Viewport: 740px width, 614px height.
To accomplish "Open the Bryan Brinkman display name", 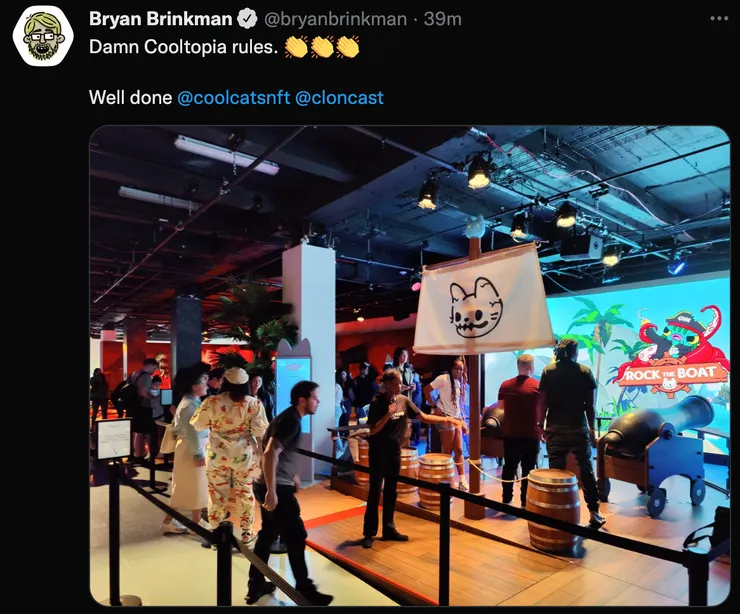I will [x=160, y=19].
